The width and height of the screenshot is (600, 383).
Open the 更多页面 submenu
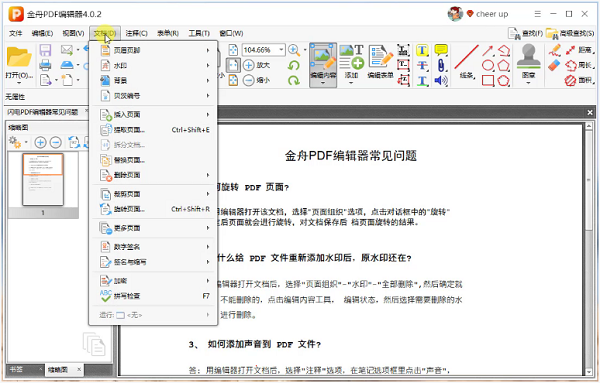[154, 228]
